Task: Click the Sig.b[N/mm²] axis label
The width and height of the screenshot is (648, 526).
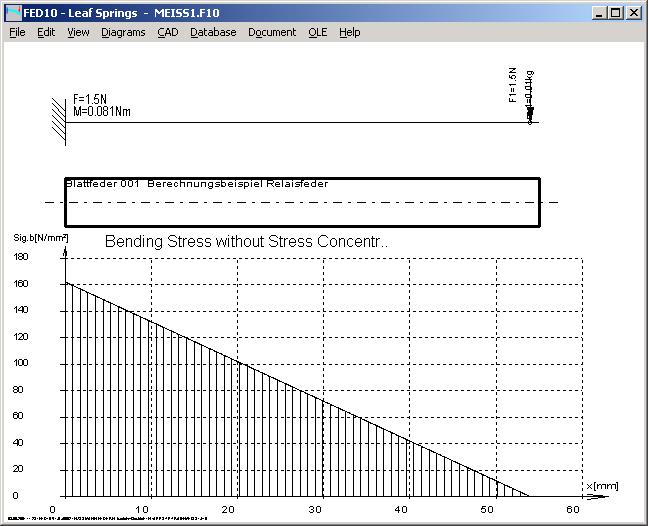Action: (33, 238)
